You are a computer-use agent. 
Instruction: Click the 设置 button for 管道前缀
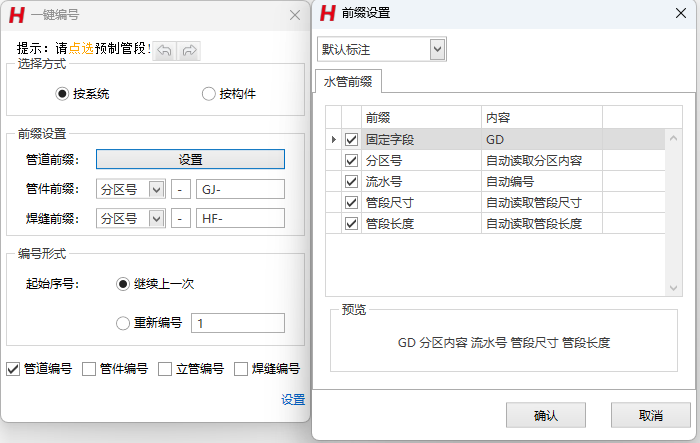click(x=190, y=159)
